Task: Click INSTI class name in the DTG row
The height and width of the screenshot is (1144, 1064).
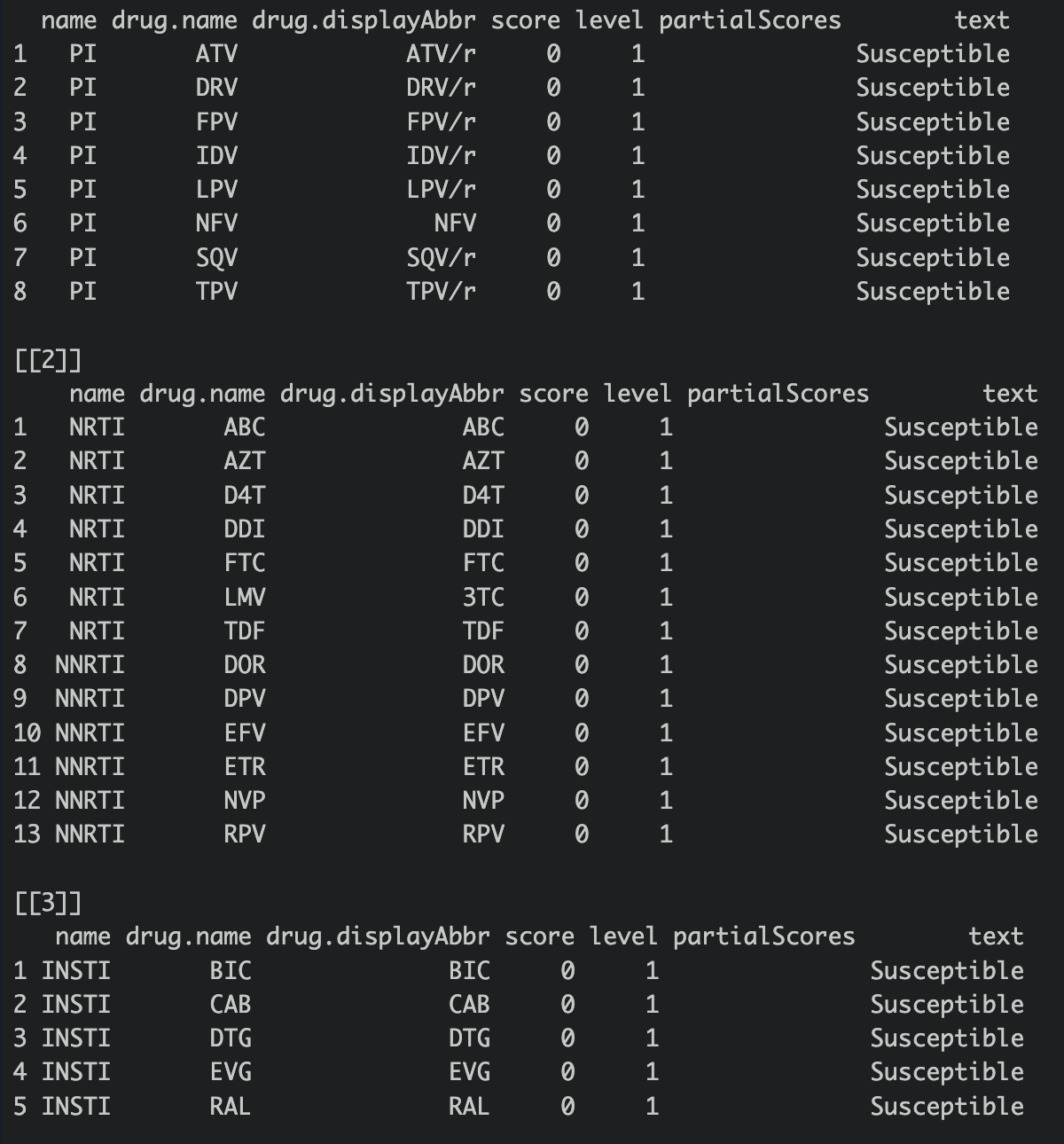Action: click(75, 1038)
